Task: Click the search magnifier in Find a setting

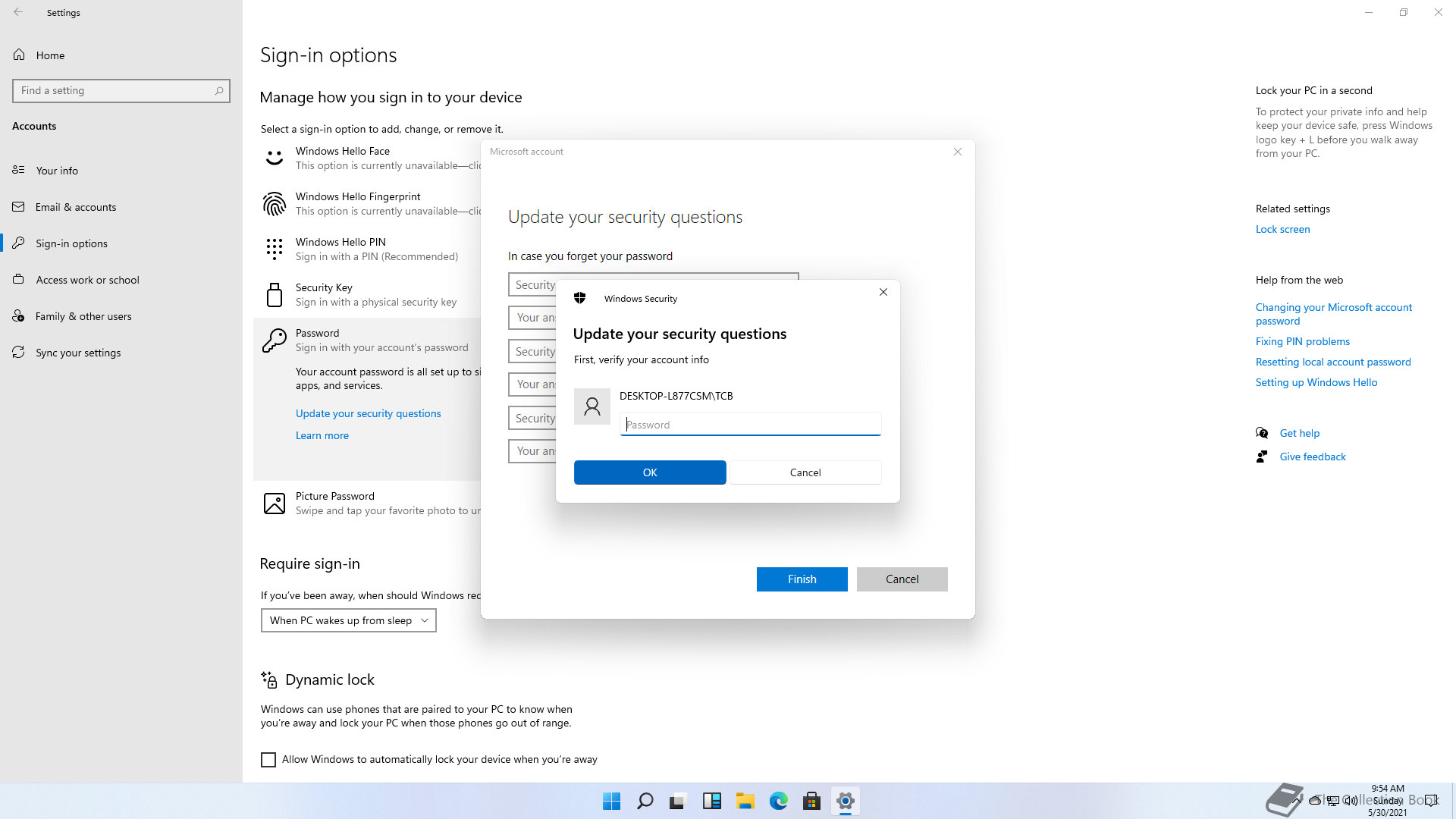Action: click(x=219, y=90)
